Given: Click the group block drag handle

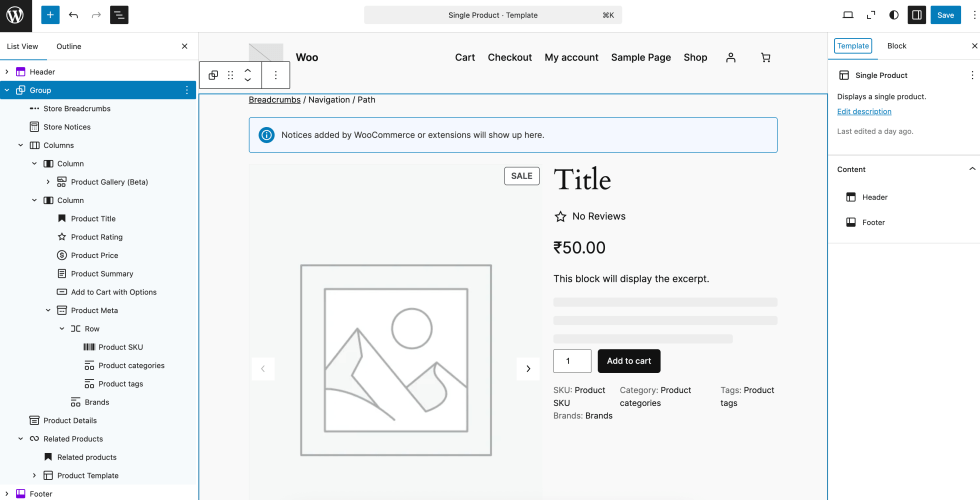Looking at the screenshot, I should tap(231, 75).
